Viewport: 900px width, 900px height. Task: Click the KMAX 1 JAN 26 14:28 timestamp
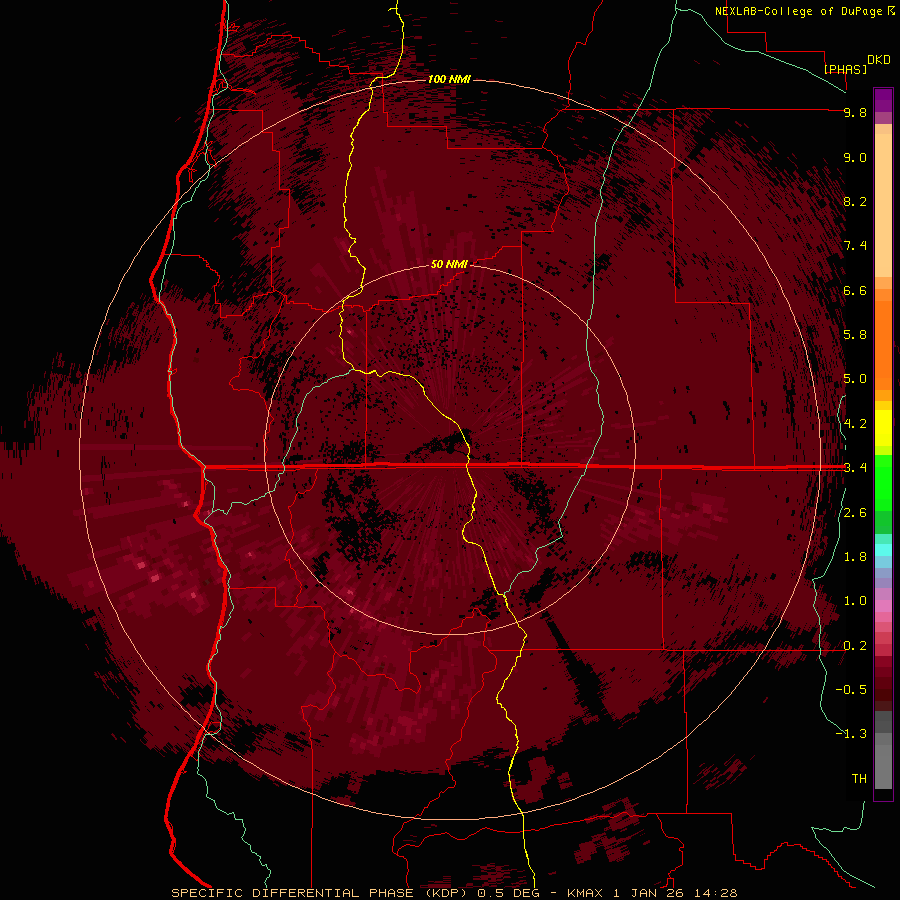tap(652, 893)
